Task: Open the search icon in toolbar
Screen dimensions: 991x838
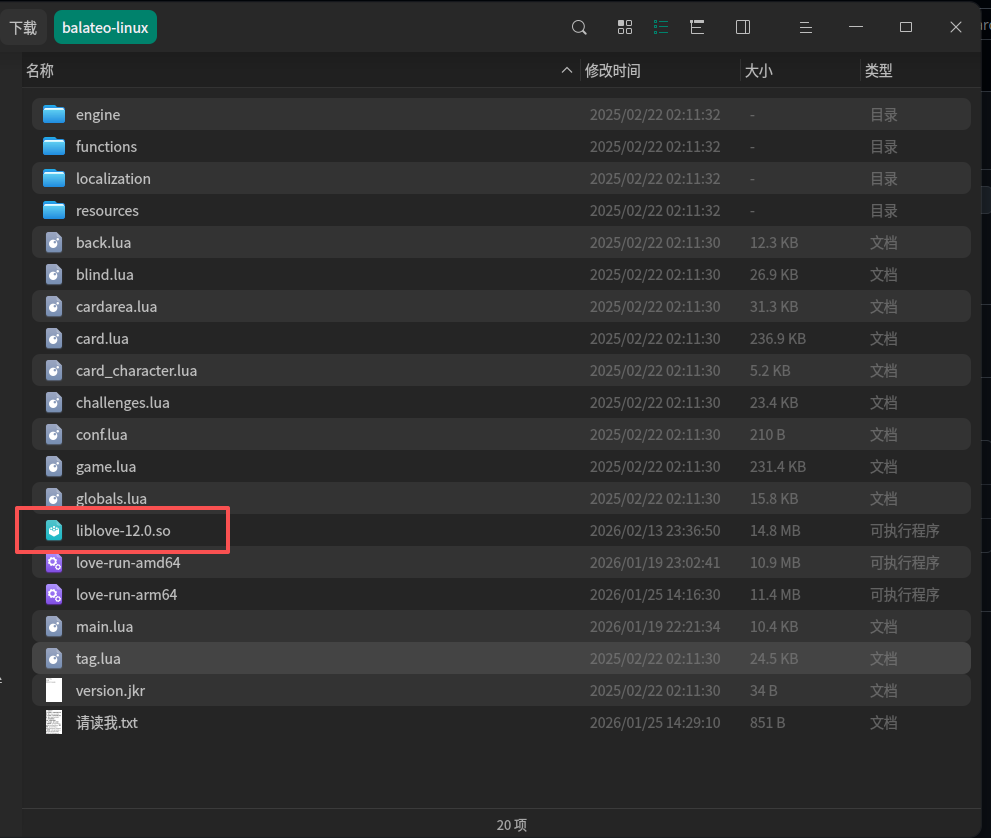Action: (x=579, y=27)
